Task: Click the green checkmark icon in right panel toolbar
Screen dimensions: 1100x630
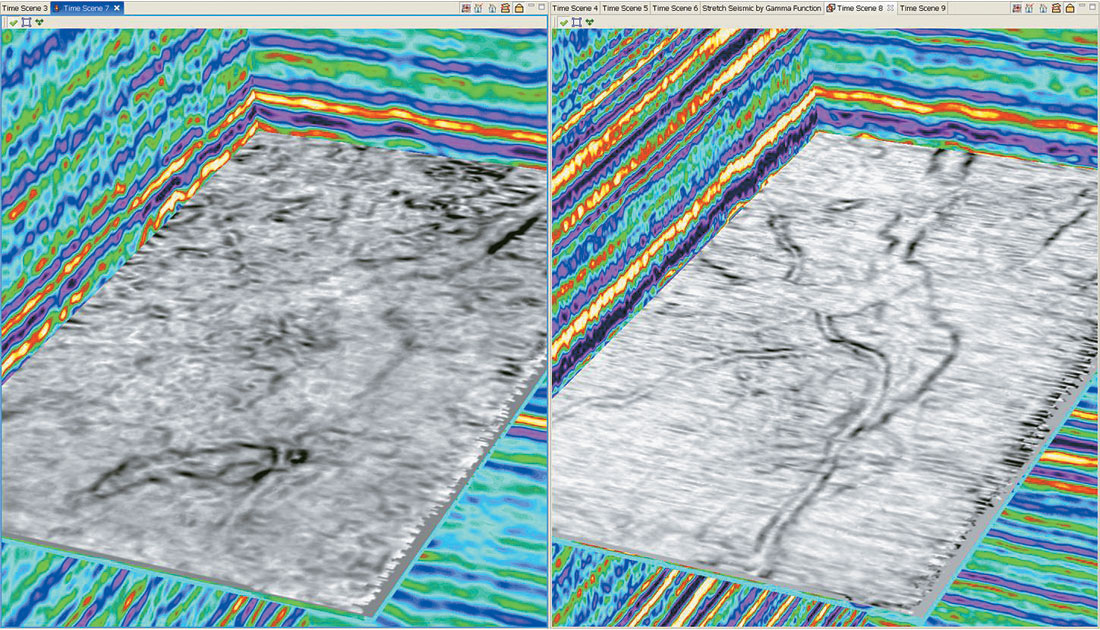Action: tap(563, 22)
